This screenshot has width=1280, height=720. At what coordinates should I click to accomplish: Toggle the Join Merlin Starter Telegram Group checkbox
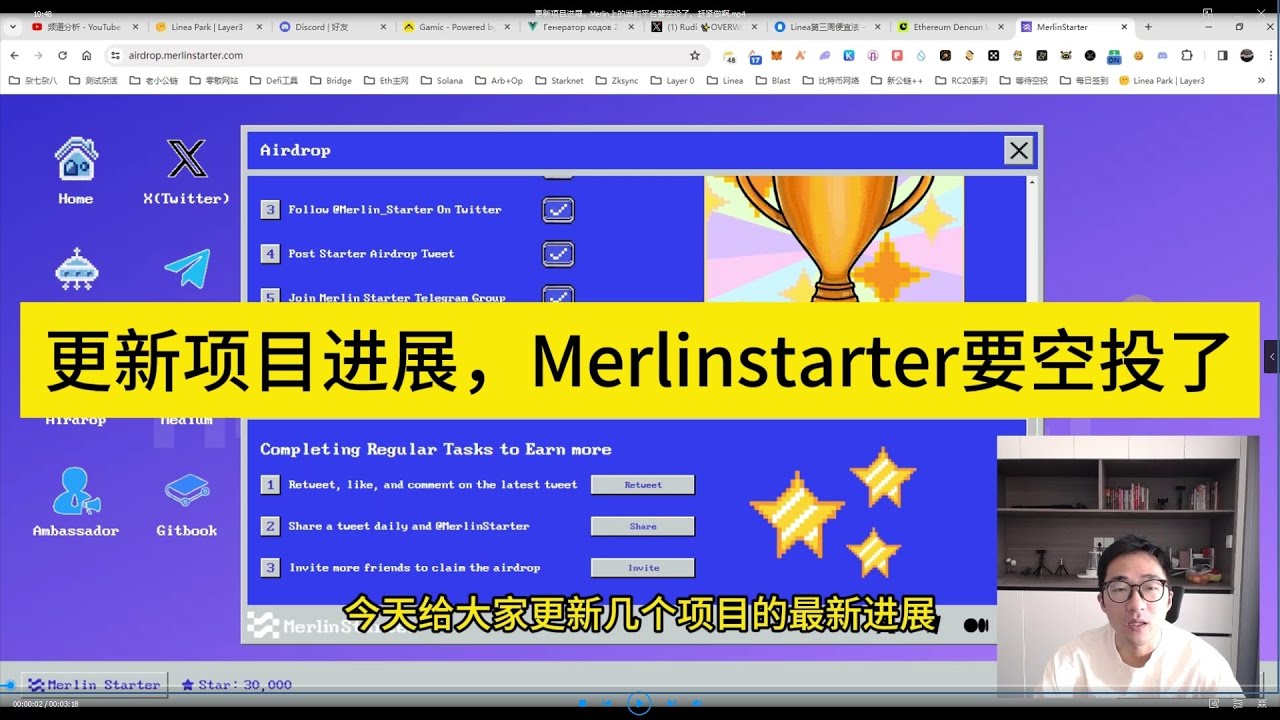[558, 295]
